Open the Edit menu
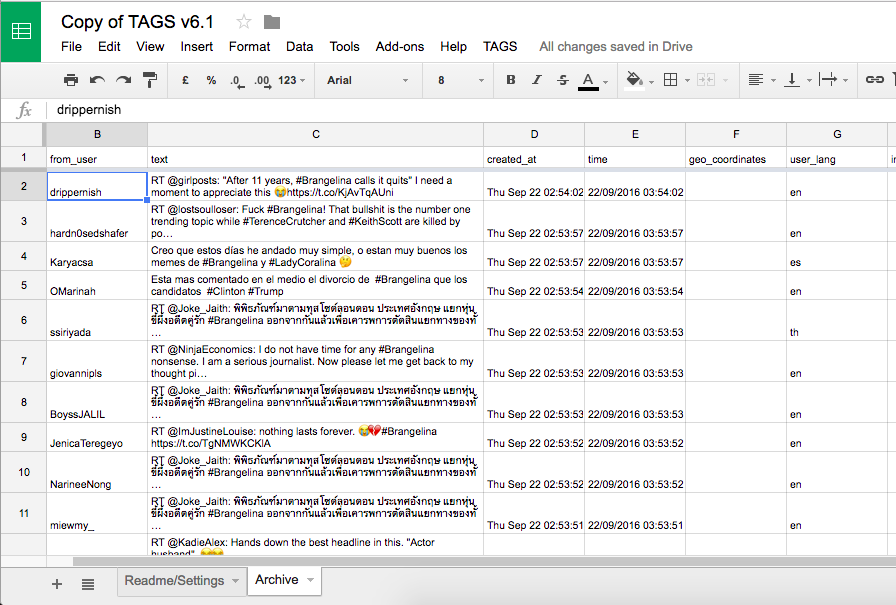 tap(109, 47)
